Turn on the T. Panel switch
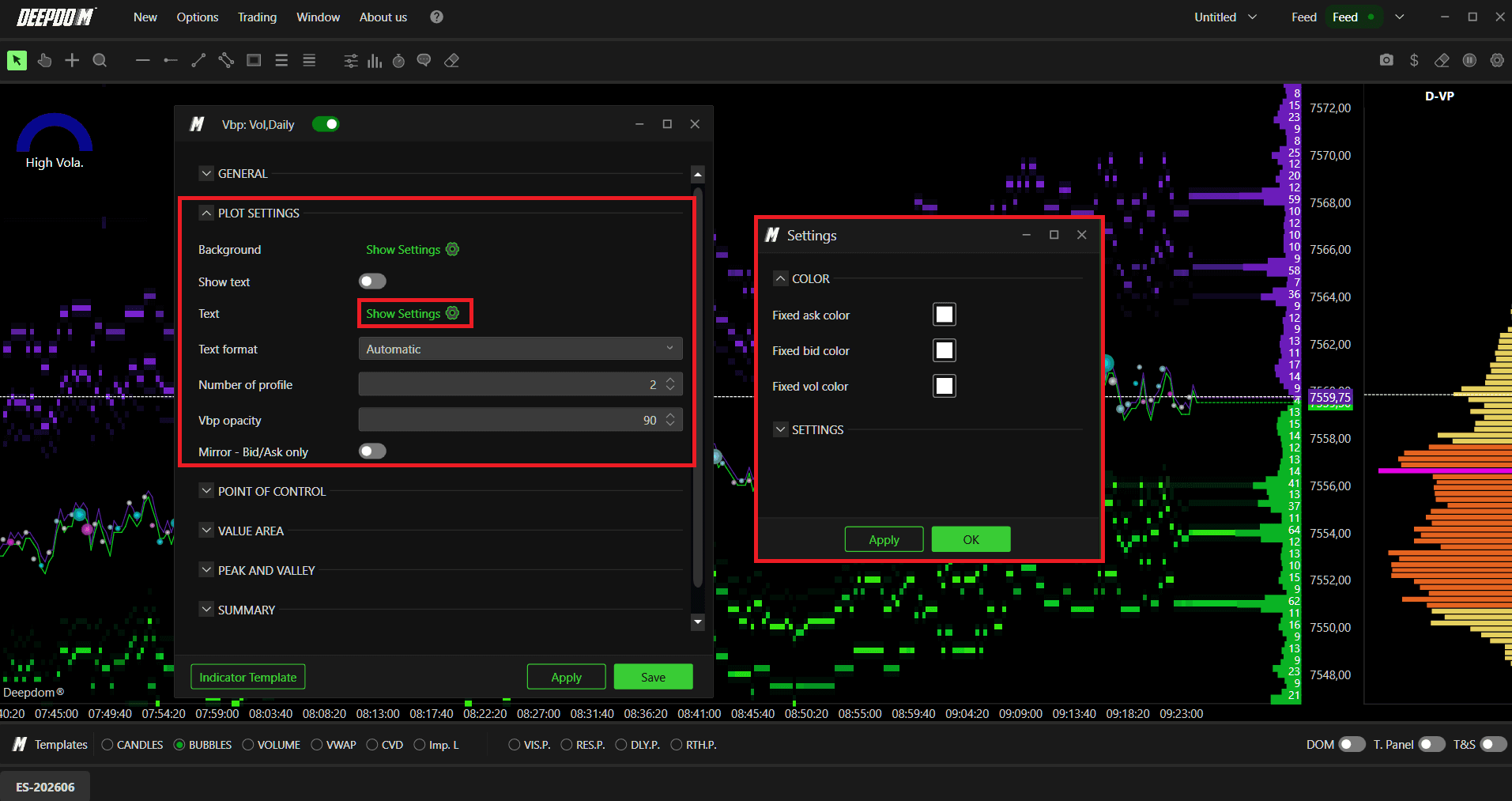Screen dimensions: 1512x801 (x=1431, y=744)
